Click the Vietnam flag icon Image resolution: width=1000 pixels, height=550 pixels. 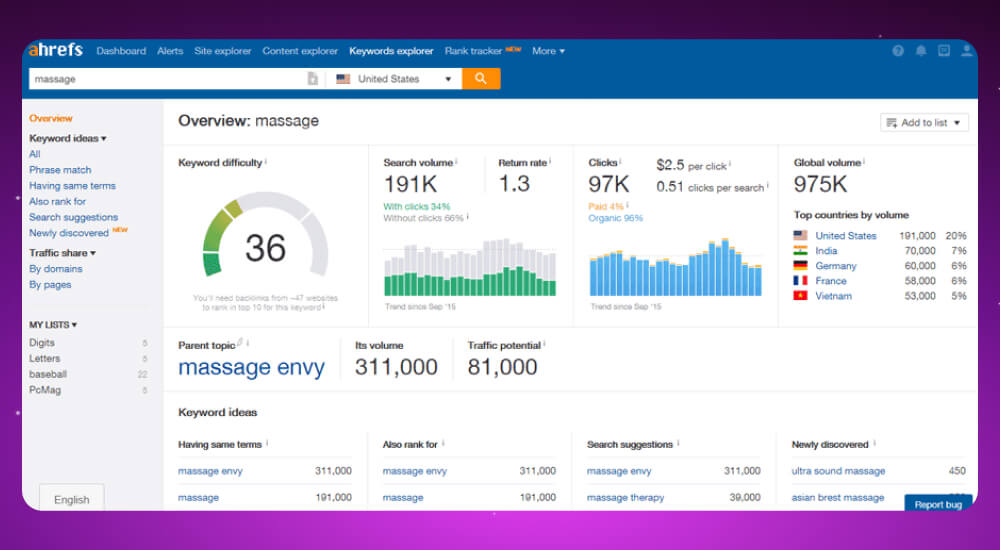(800, 295)
